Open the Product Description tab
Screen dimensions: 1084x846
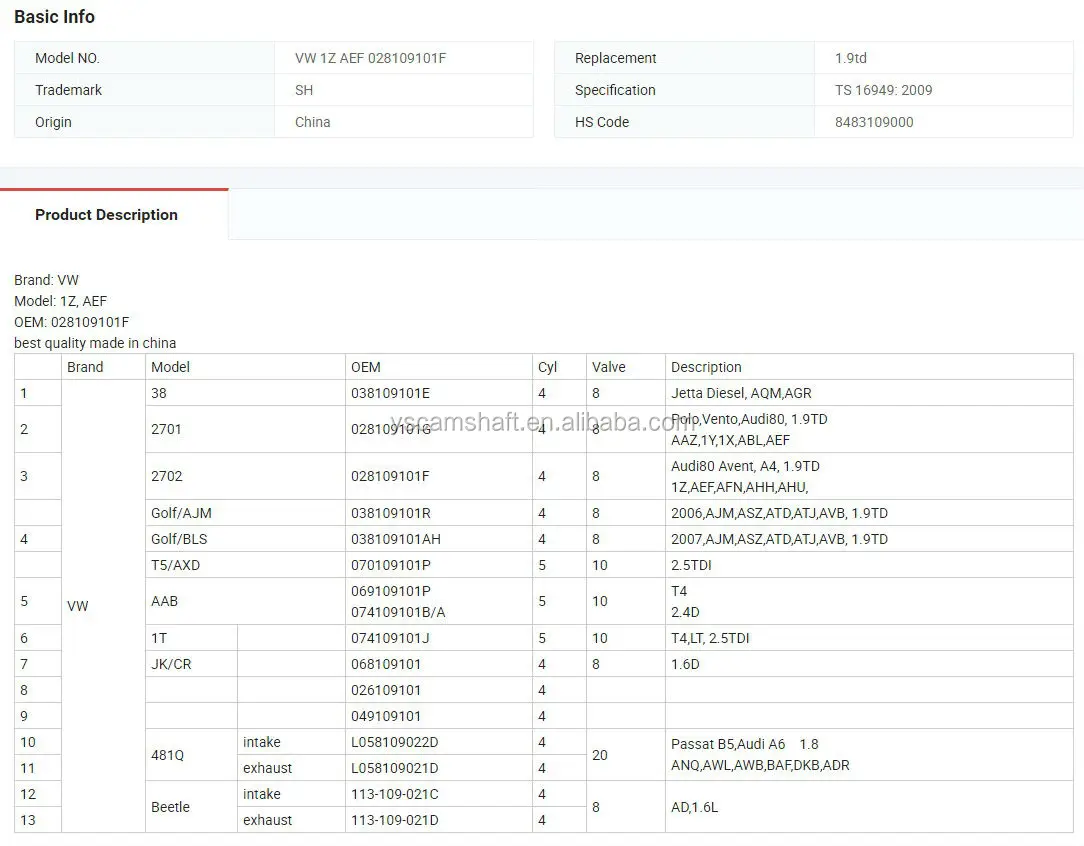point(106,215)
